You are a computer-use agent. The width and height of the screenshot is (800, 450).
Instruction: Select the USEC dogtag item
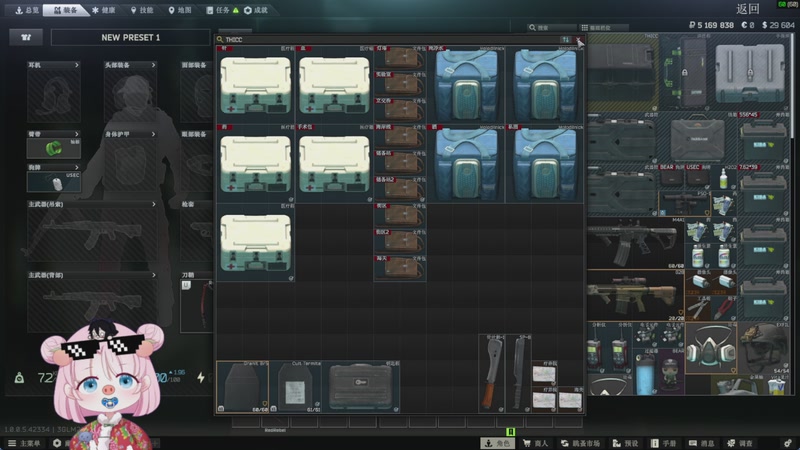coord(54,182)
